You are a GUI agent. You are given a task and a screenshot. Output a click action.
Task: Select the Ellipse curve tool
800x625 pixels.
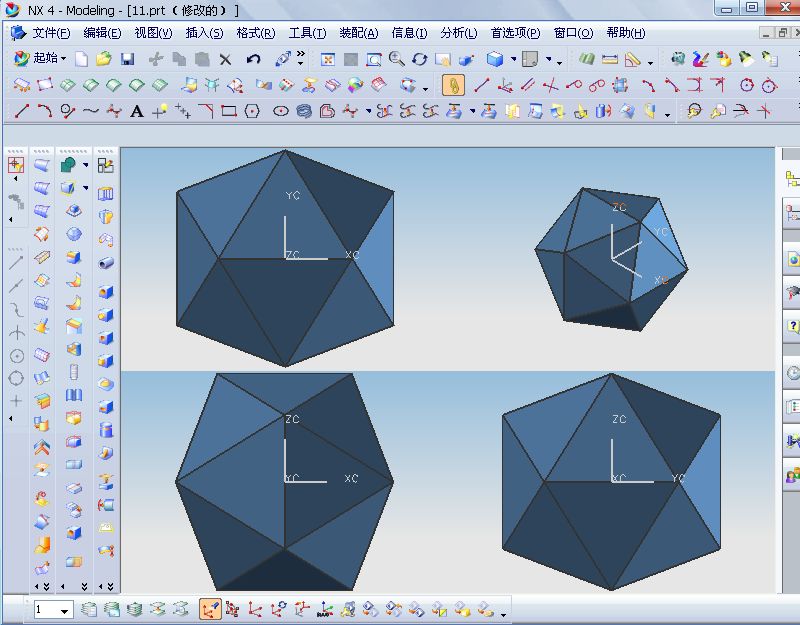tap(281, 111)
